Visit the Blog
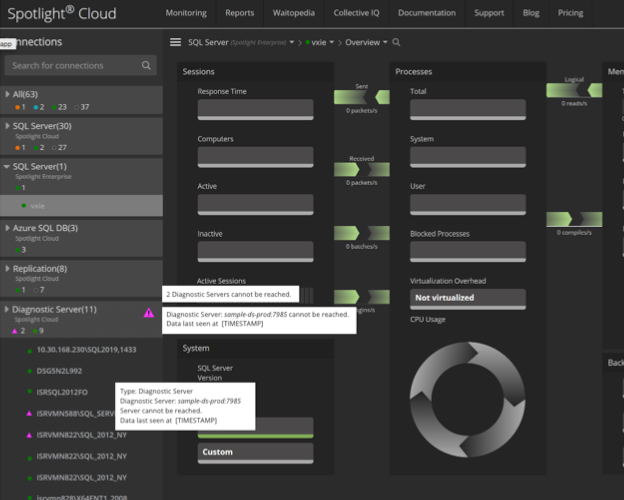Viewport: 624px width, 500px height. point(531,13)
